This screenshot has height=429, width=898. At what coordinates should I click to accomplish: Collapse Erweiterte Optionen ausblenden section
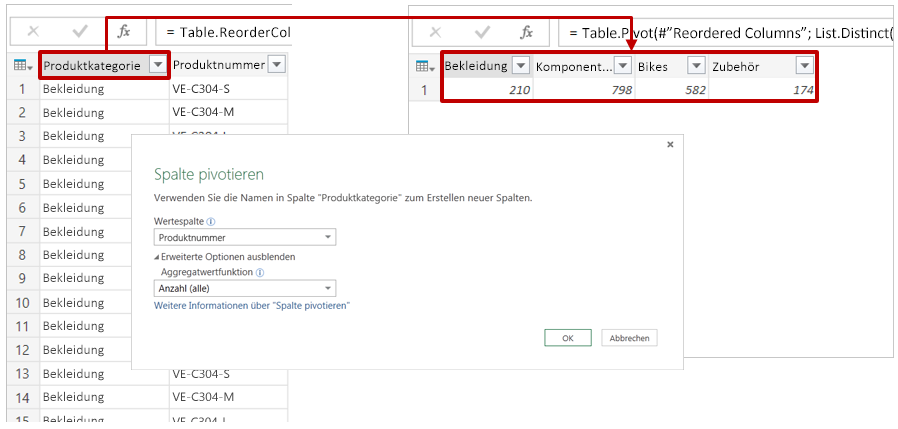224,257
